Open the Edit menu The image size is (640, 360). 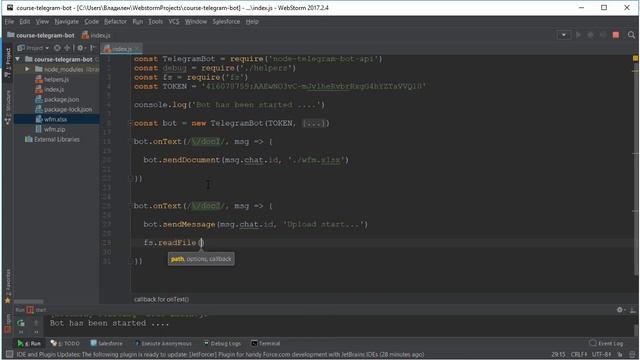pos(25,22)
